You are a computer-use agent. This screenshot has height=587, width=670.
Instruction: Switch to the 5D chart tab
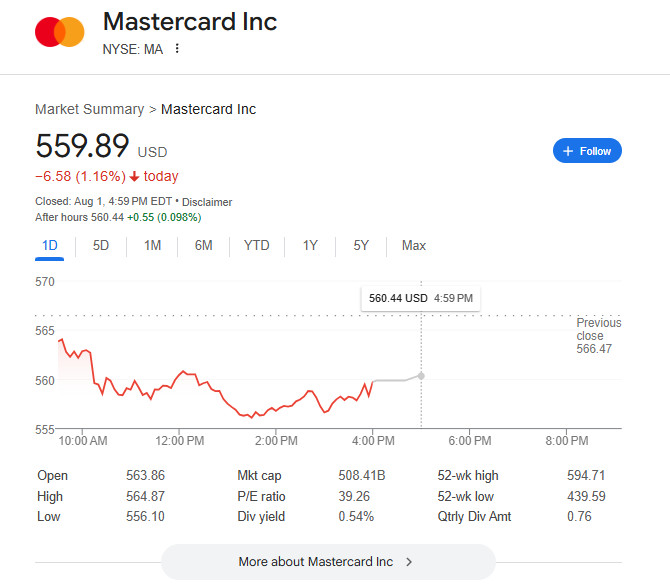[x=101, y=245]
